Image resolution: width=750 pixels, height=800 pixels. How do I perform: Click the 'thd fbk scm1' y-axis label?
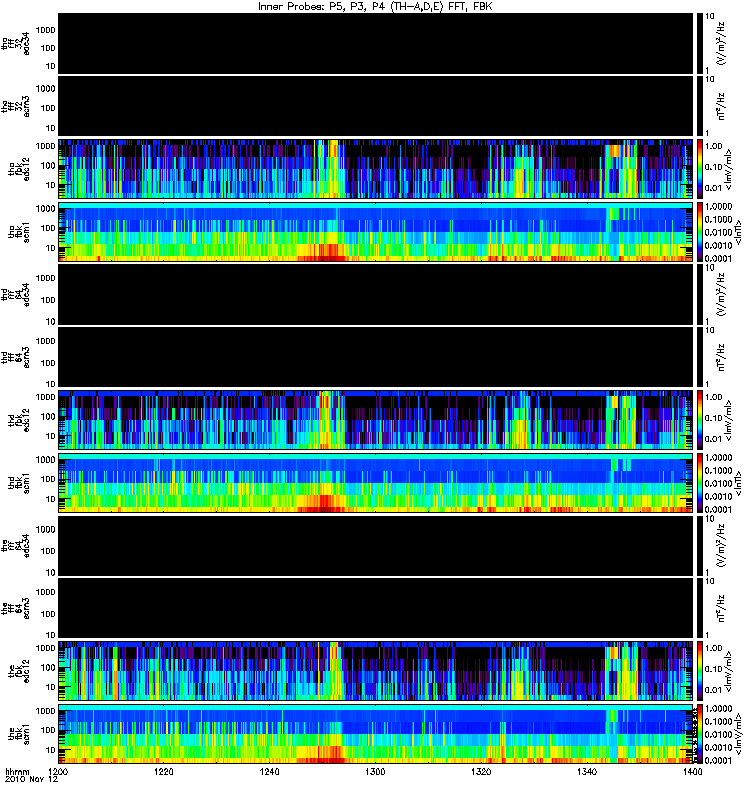(19, 483)
